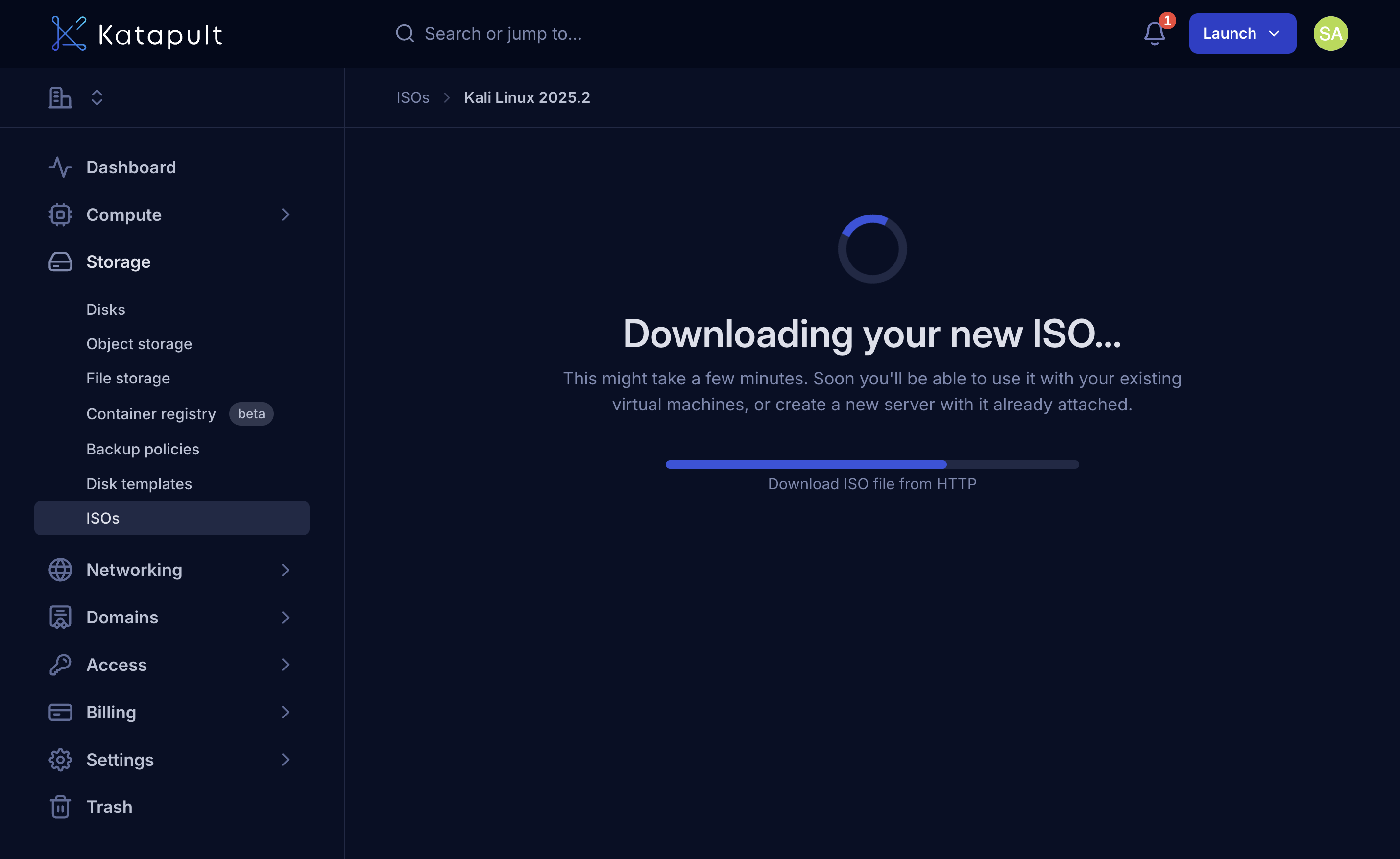The height and width of the screenshot is (859, 1400).
Task: Click the Domains certificate icon
Action: pyautogui.click(x=60, y=618)
